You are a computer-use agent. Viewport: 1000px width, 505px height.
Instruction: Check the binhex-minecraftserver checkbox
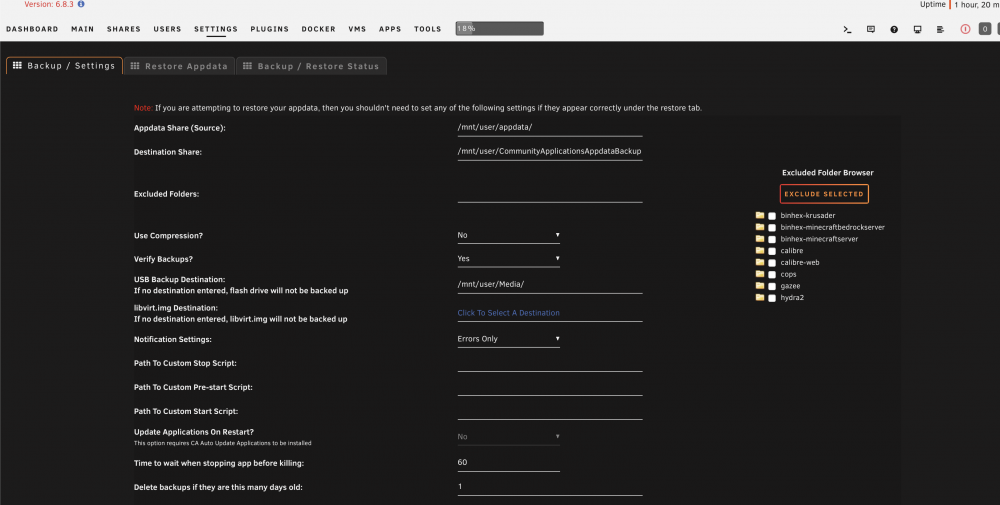772,240
